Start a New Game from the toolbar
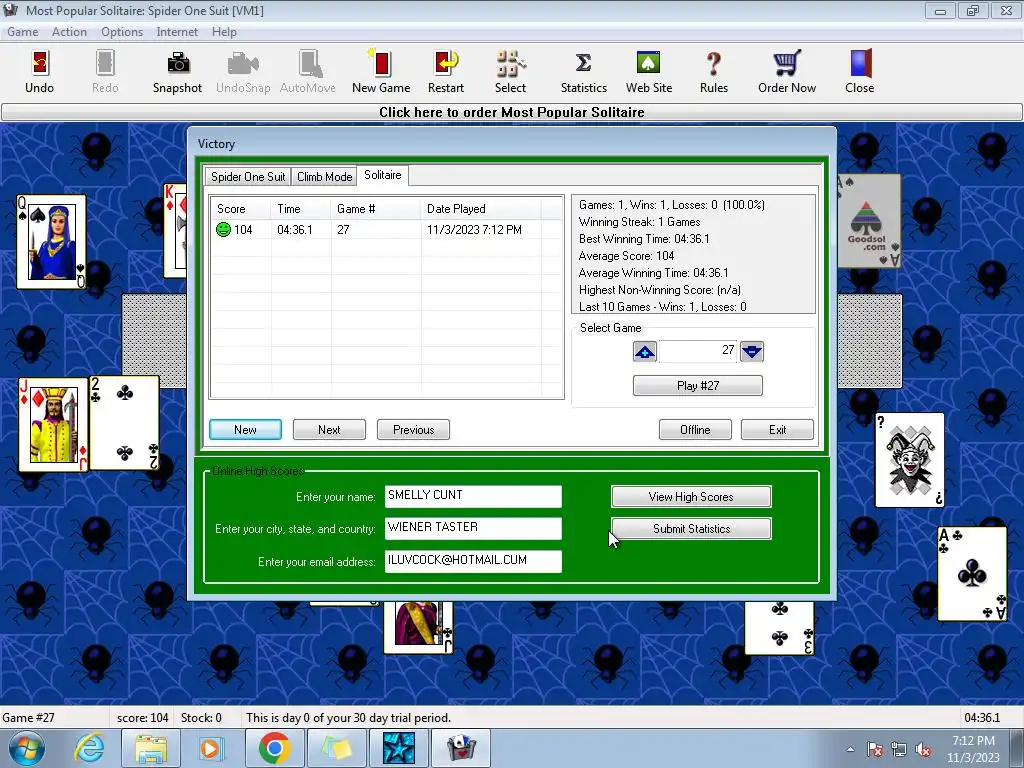 point(381,71)
